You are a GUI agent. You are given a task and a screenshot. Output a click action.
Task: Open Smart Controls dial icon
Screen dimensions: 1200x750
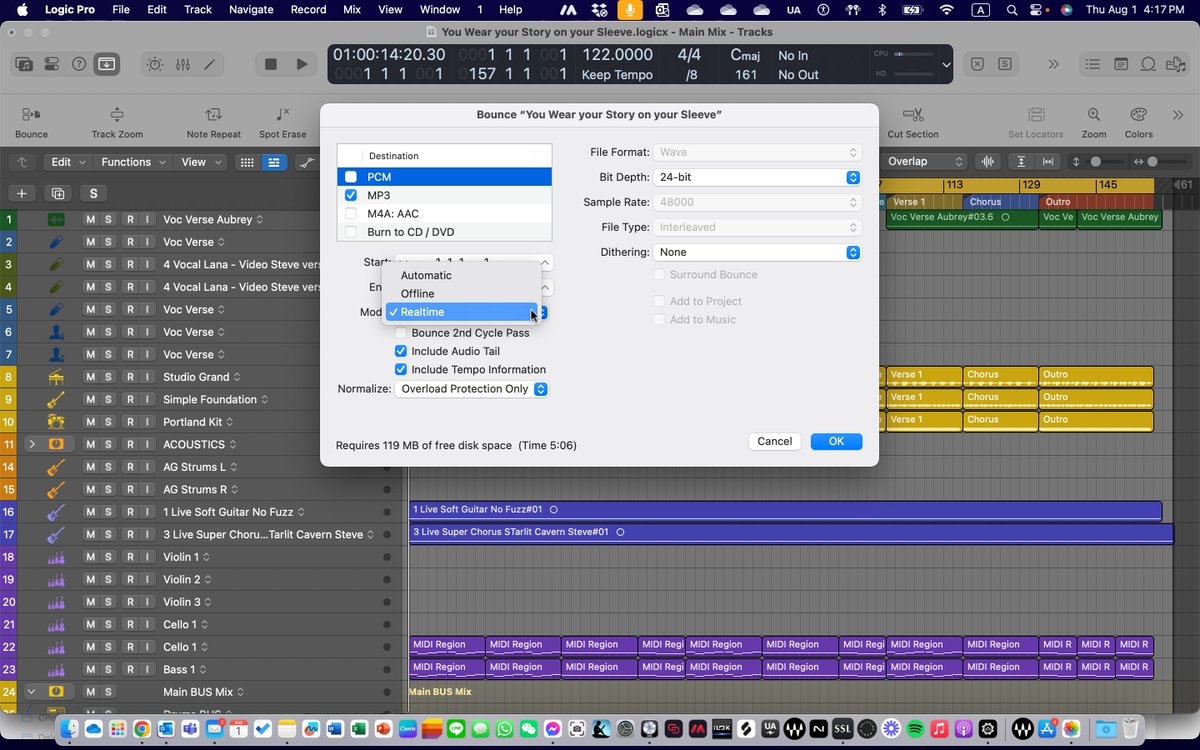[x=155, y=64]
